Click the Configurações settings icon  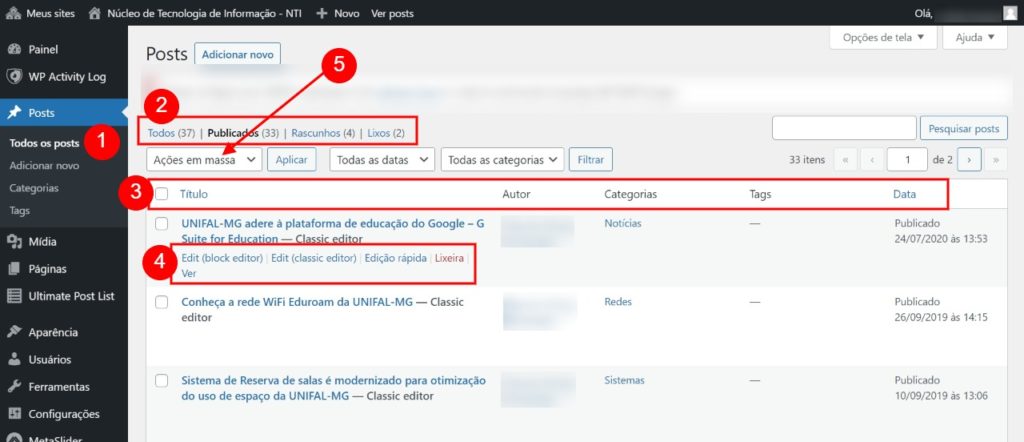tap(14, 414)
